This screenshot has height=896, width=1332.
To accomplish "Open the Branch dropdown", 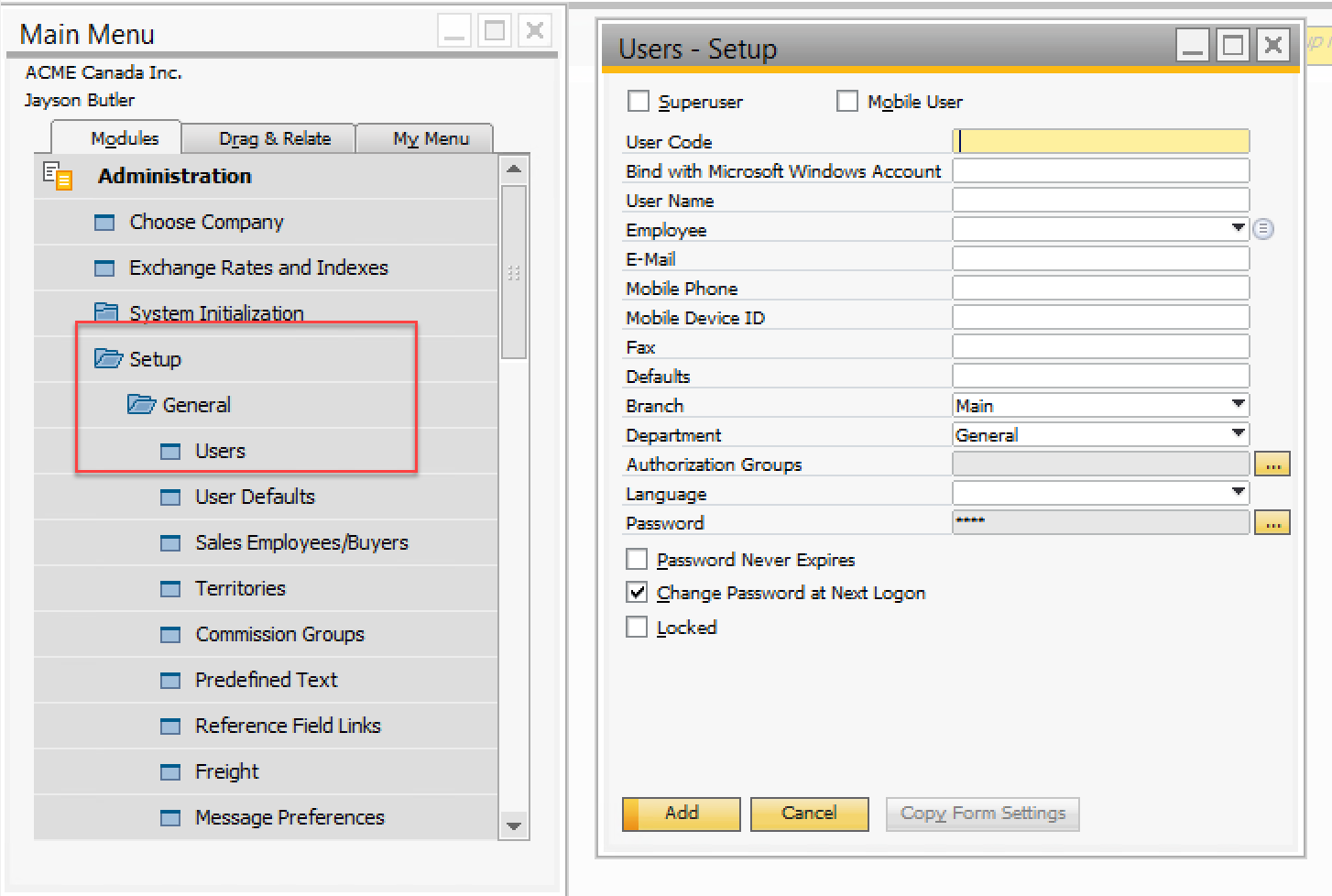I will [x=1238, y=404].
